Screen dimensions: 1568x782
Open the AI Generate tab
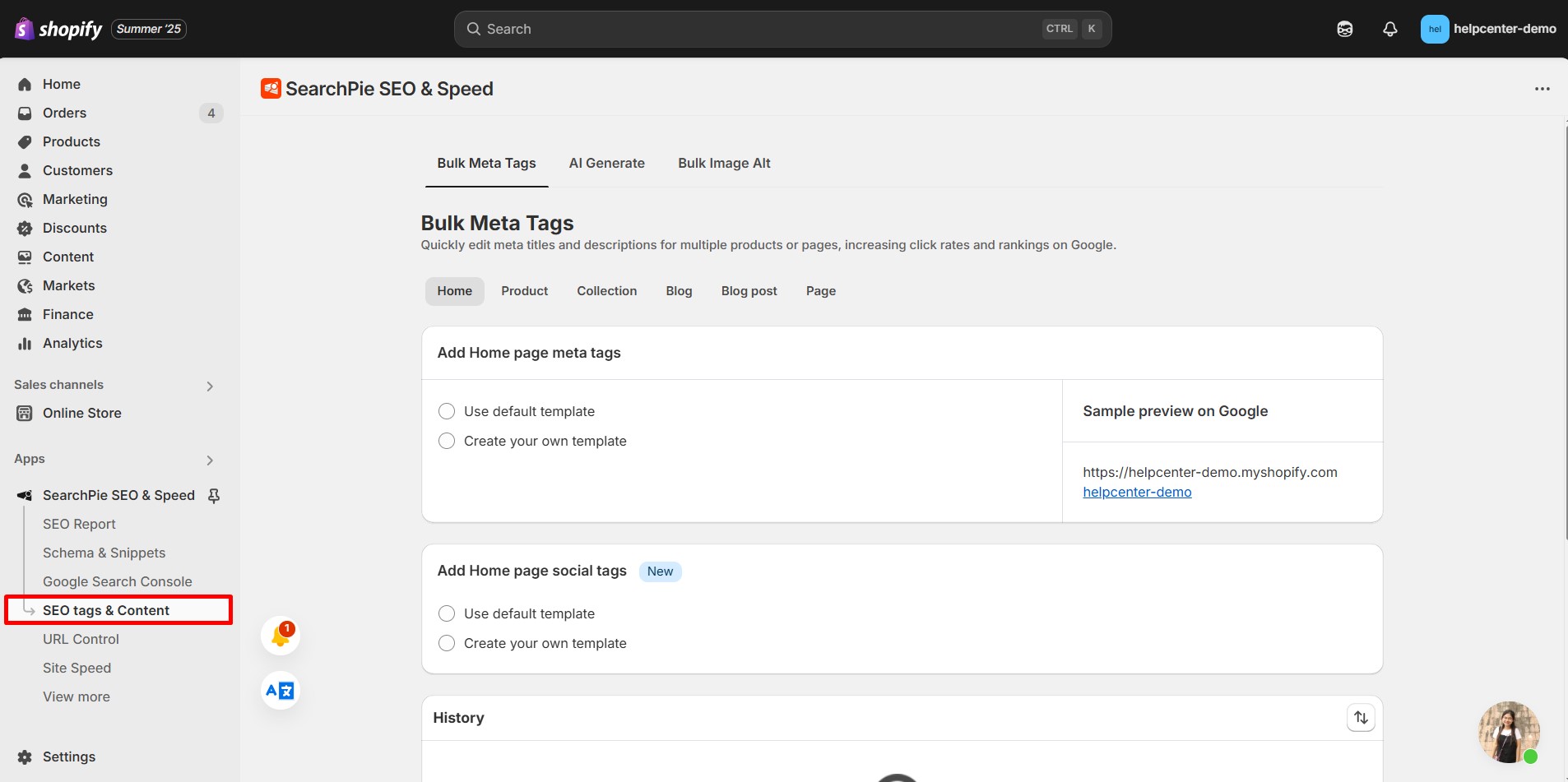pyautogui.click(x=606, y=163)
